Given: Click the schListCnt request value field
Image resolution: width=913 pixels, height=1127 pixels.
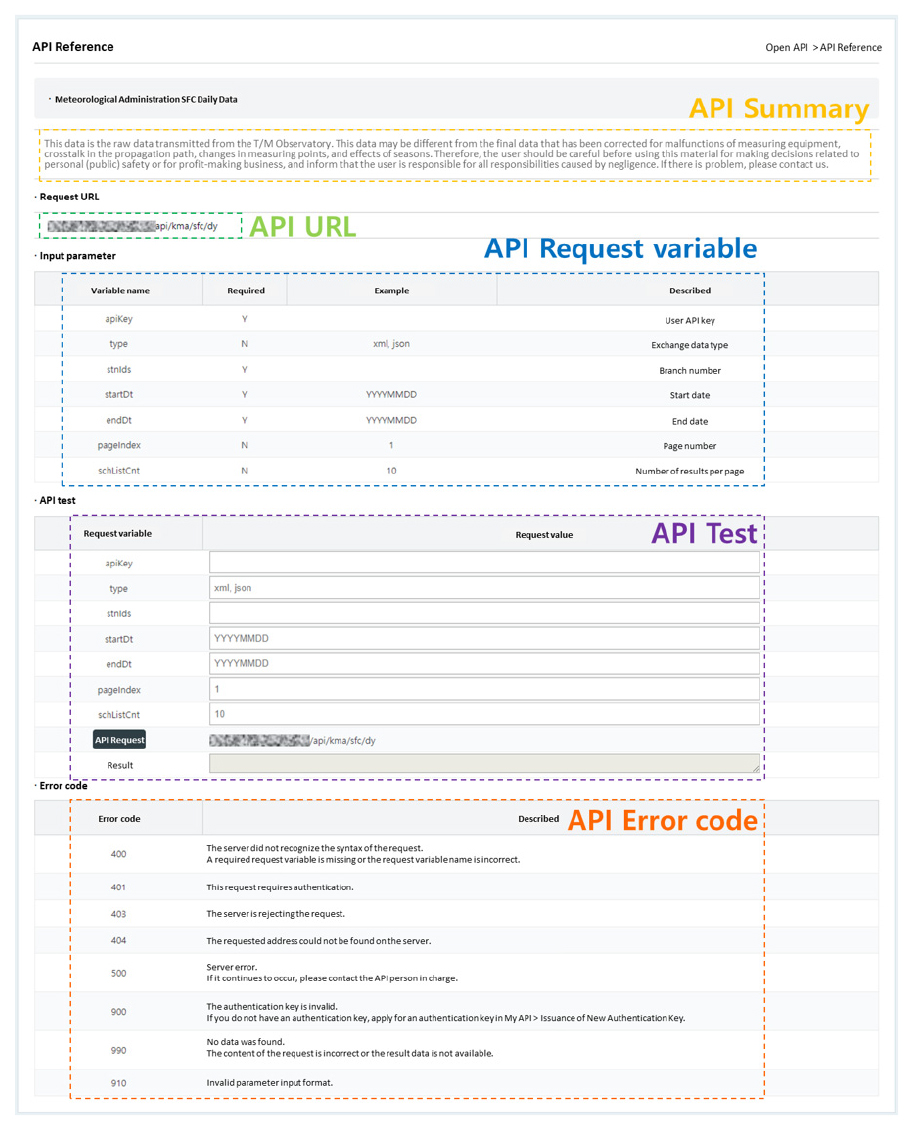Looking at the screenshot, I should 484,714.
